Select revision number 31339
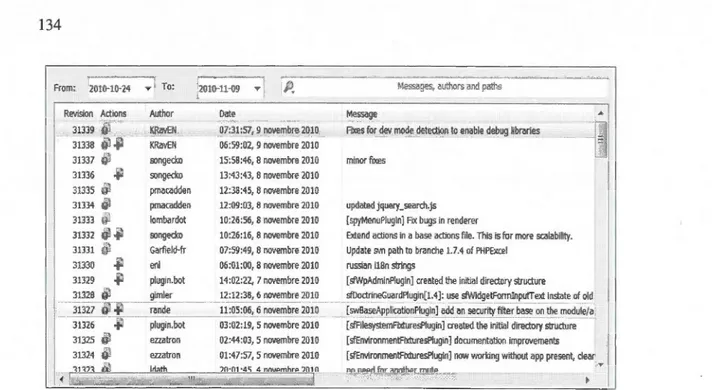This screenshot has height=390, width=712. [83, 130]
